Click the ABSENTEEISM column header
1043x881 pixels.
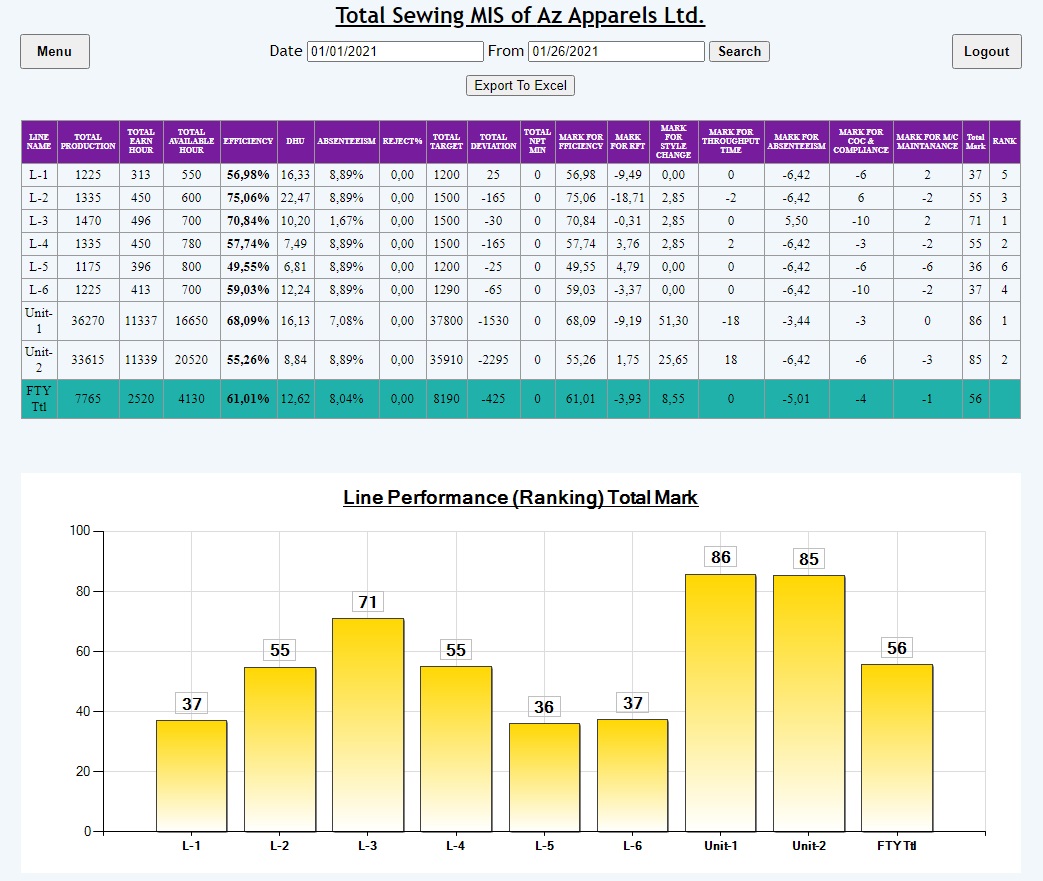(x=347, y=141)
